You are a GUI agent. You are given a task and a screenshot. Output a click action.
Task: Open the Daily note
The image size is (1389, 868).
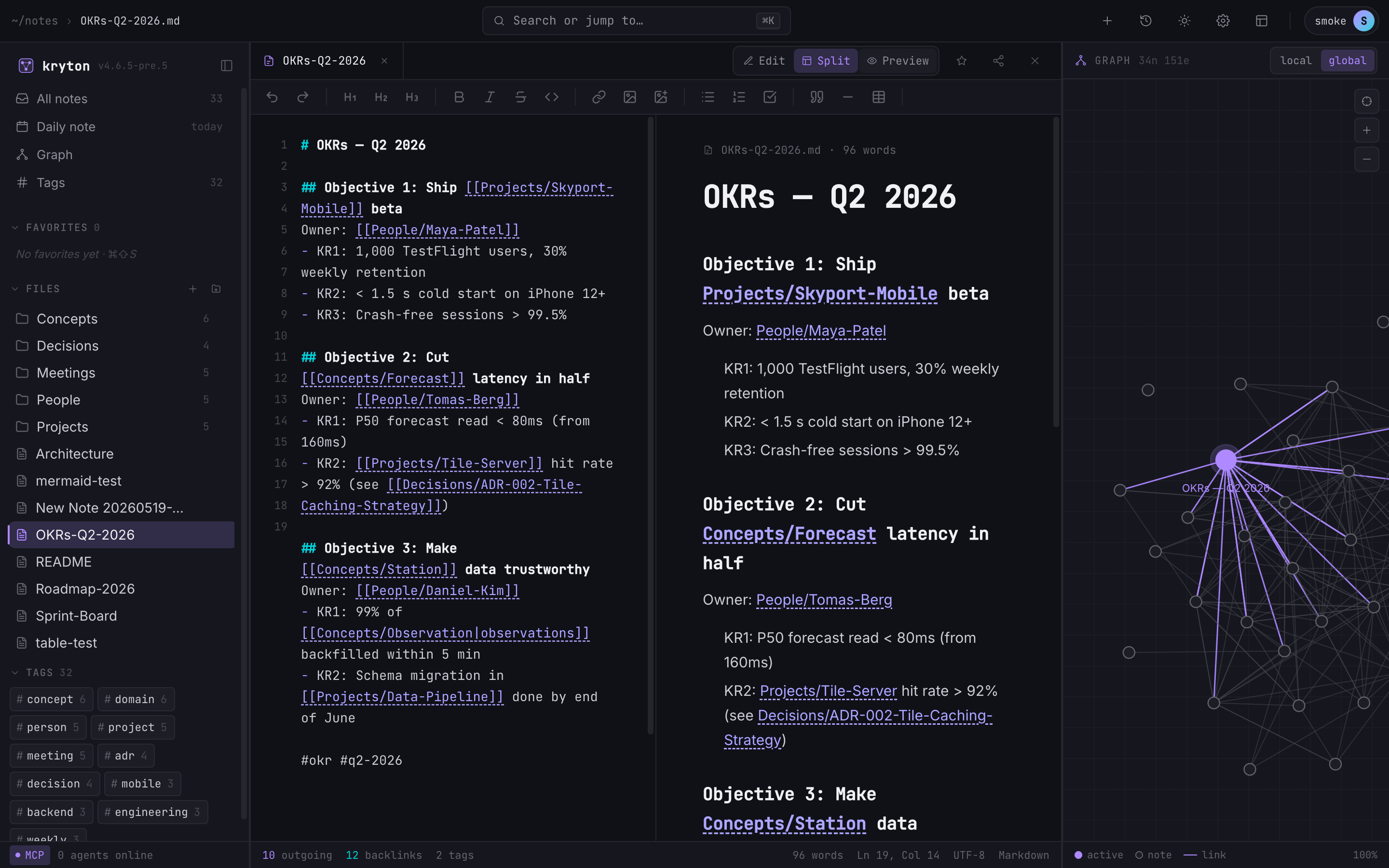click(121, 127)
